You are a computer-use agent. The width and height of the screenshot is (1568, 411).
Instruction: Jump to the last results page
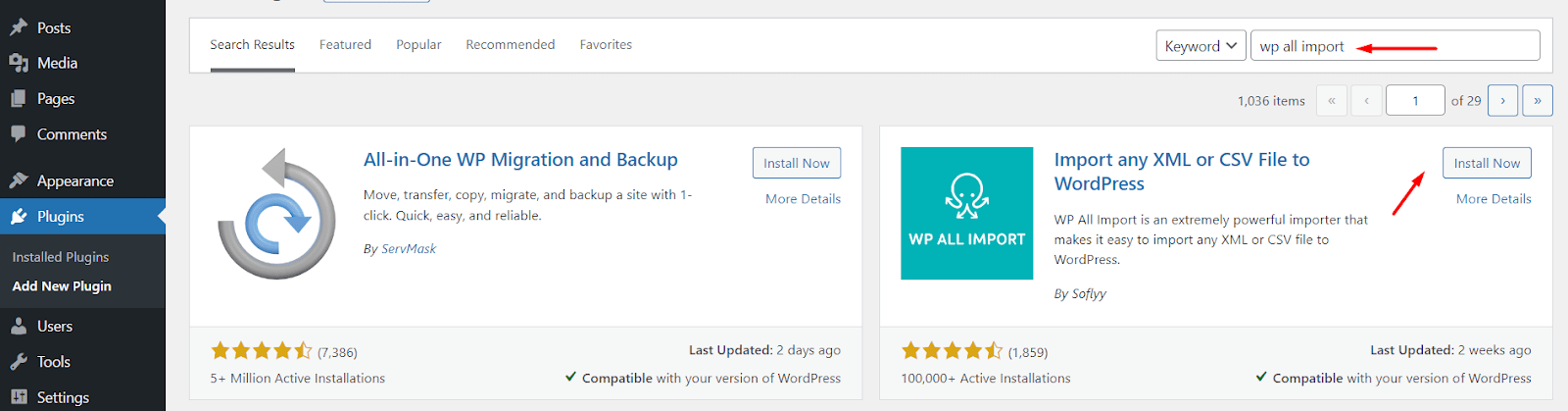coord(1537,100)
